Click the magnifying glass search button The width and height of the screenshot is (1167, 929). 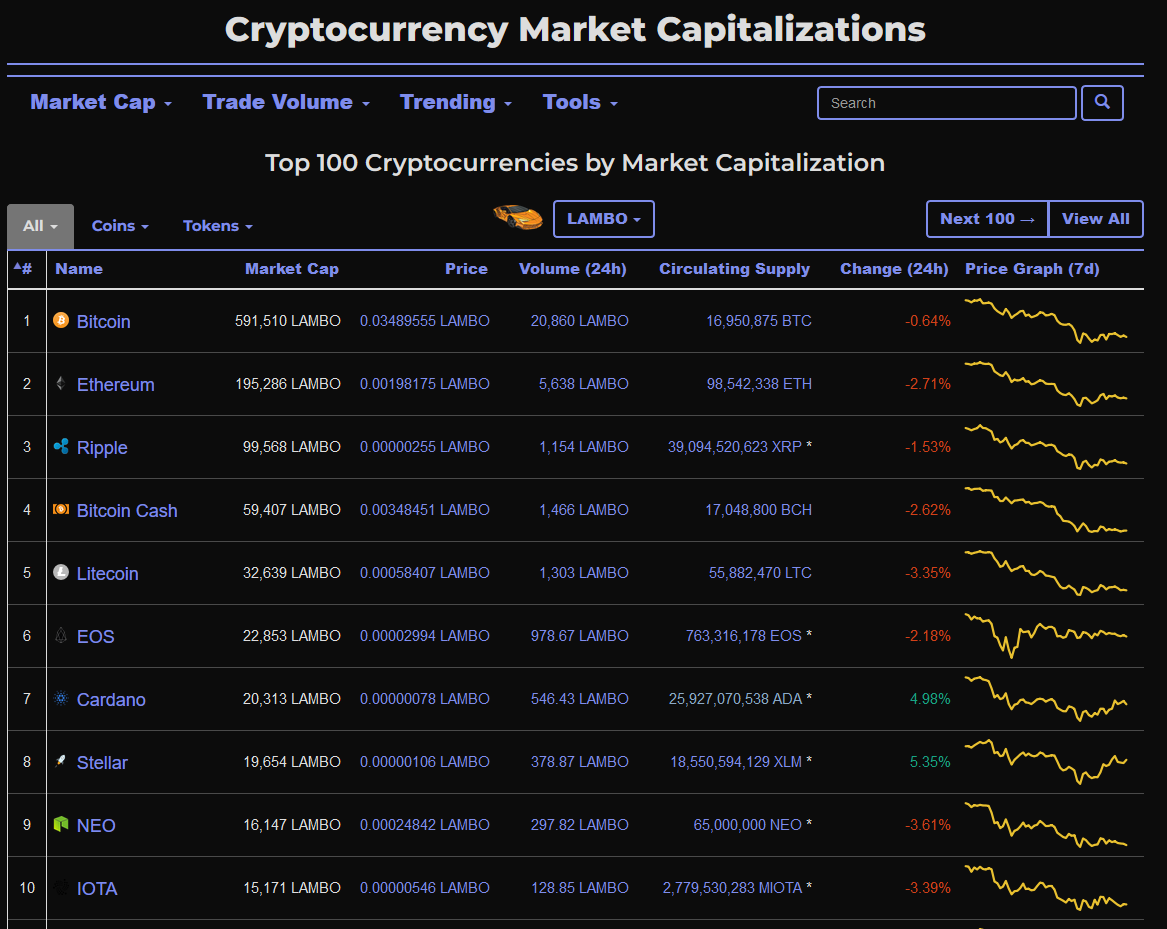(1102, 103)
